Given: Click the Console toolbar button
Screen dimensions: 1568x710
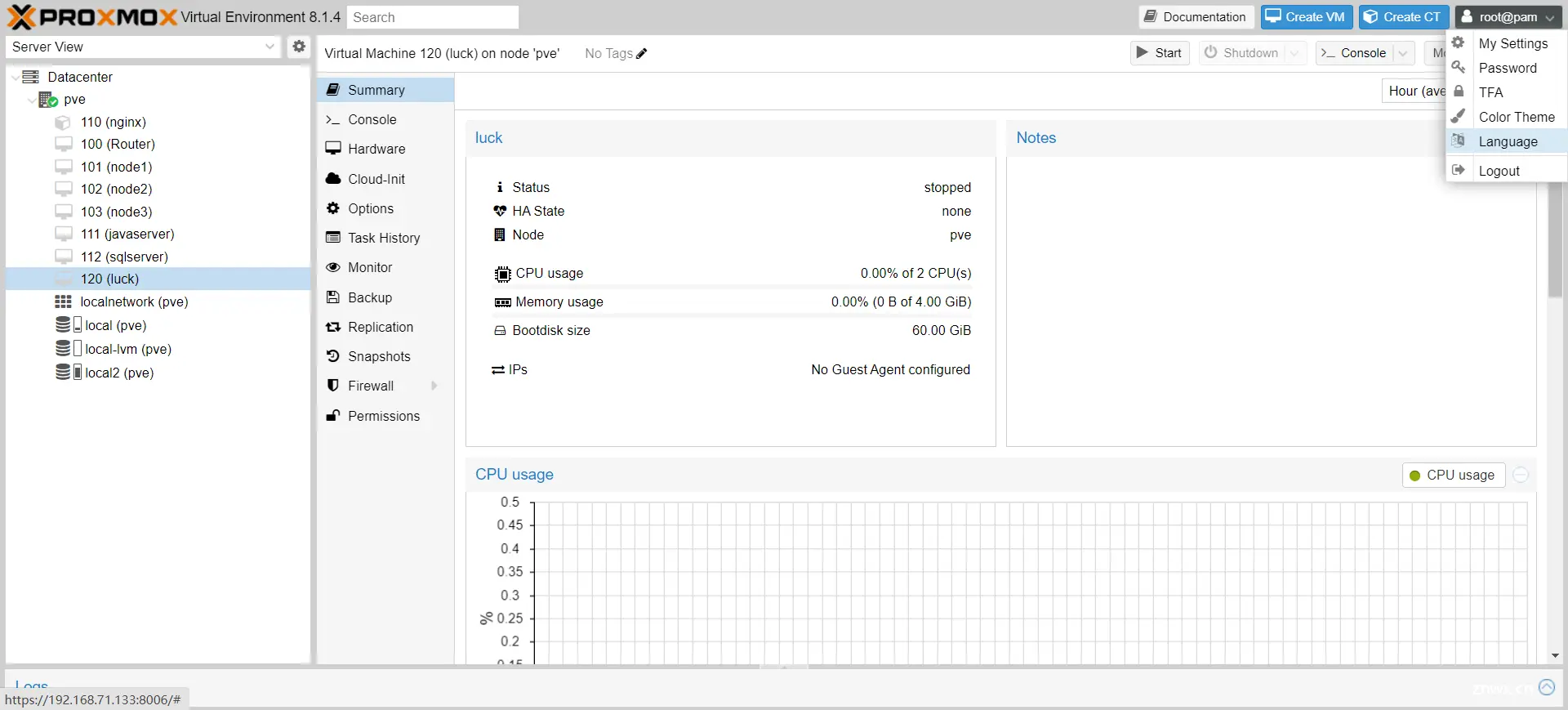Looking at the screenshot, I should point(1355,53).
